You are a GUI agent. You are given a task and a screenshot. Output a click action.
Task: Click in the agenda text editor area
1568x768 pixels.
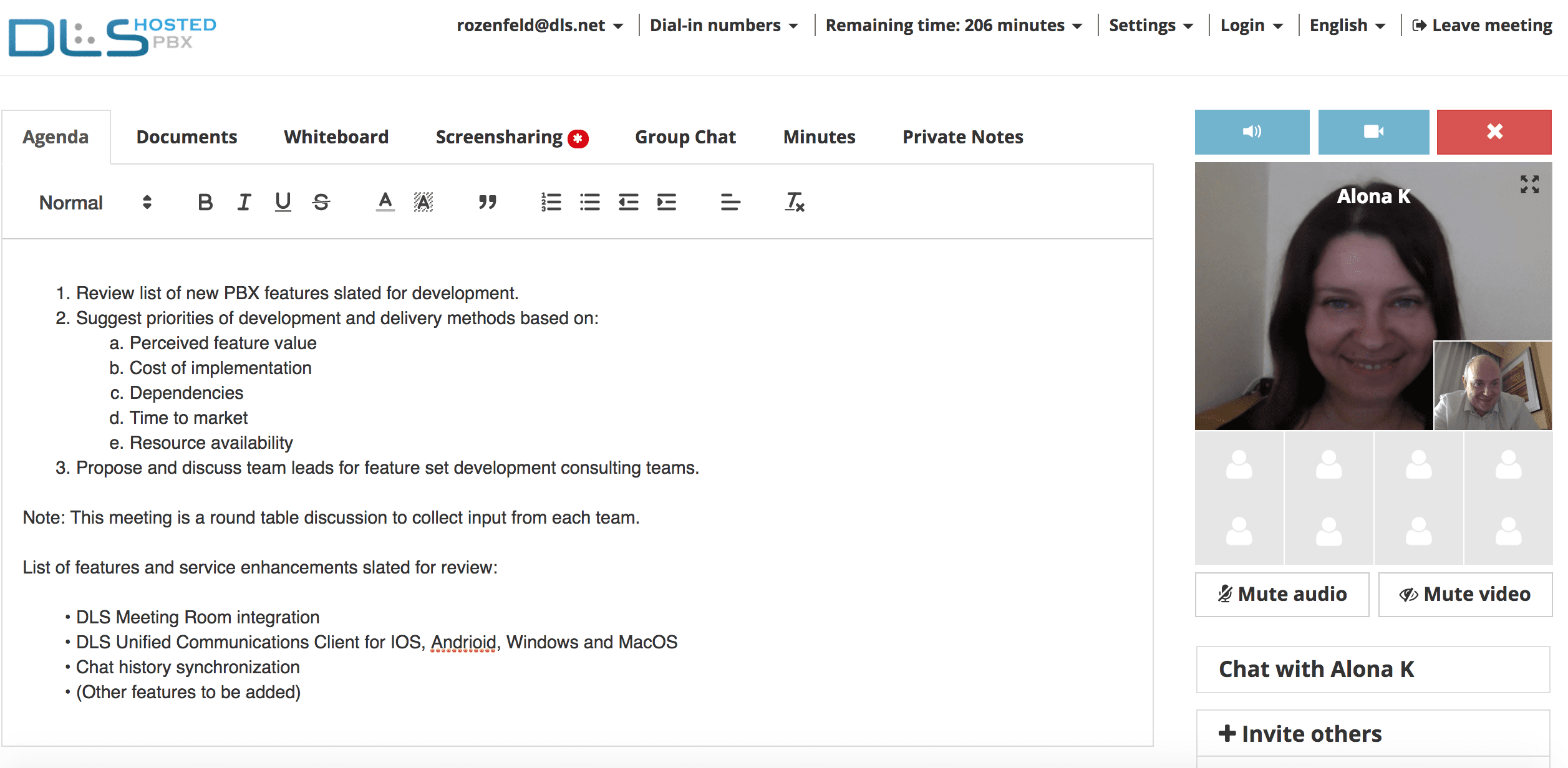[x=577, y=492]
